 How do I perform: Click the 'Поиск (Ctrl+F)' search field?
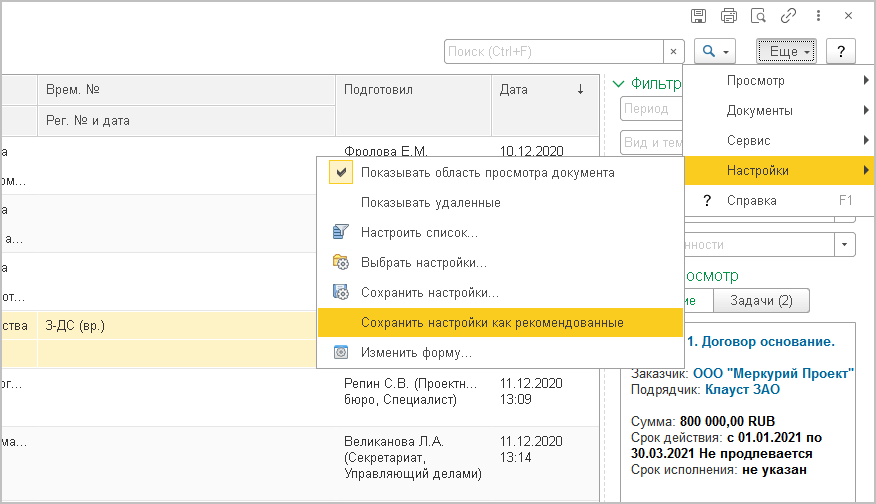(553, 50)
